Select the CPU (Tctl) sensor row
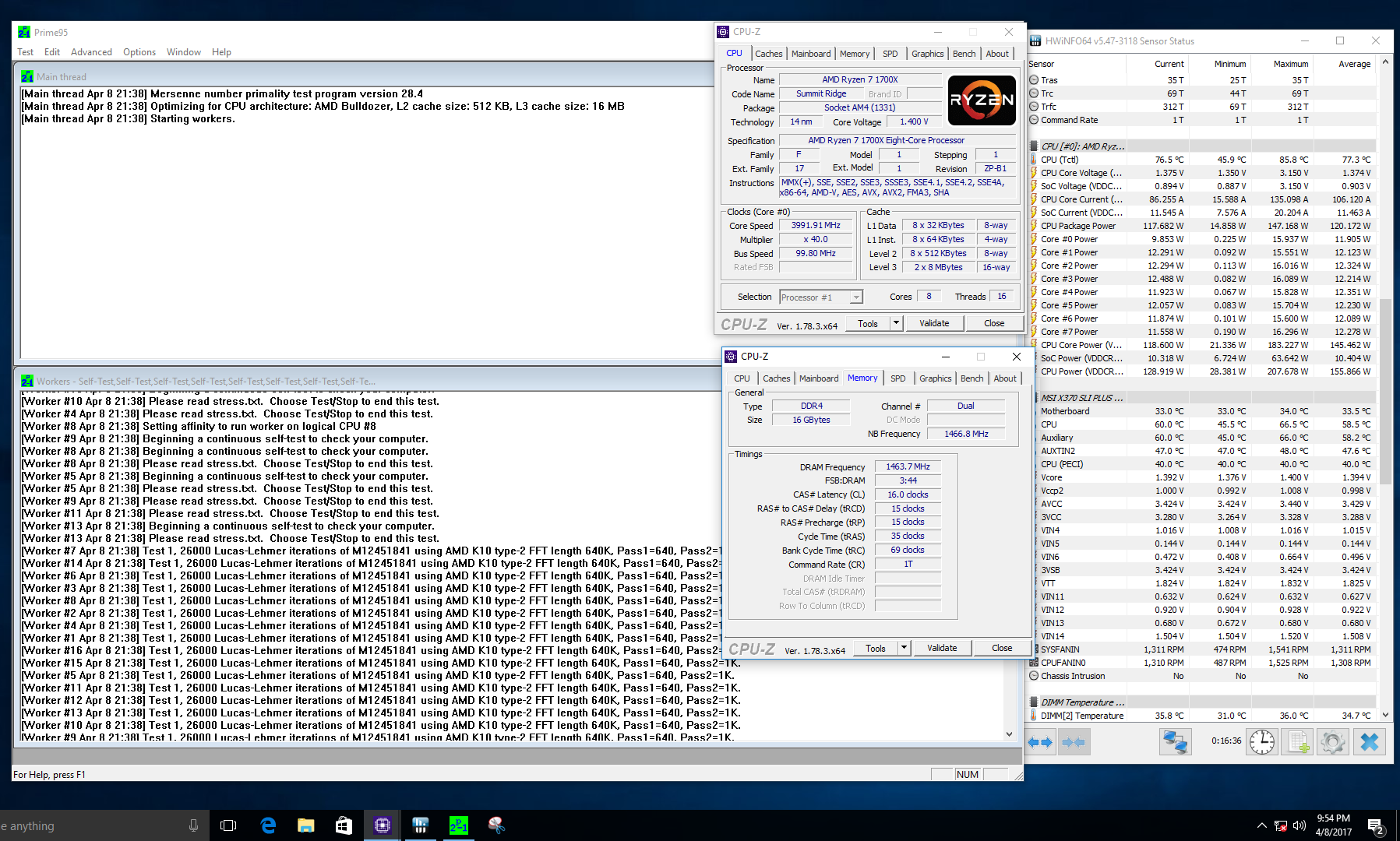The height and width of the screenshot is (841, 1400). (1202, 160)
